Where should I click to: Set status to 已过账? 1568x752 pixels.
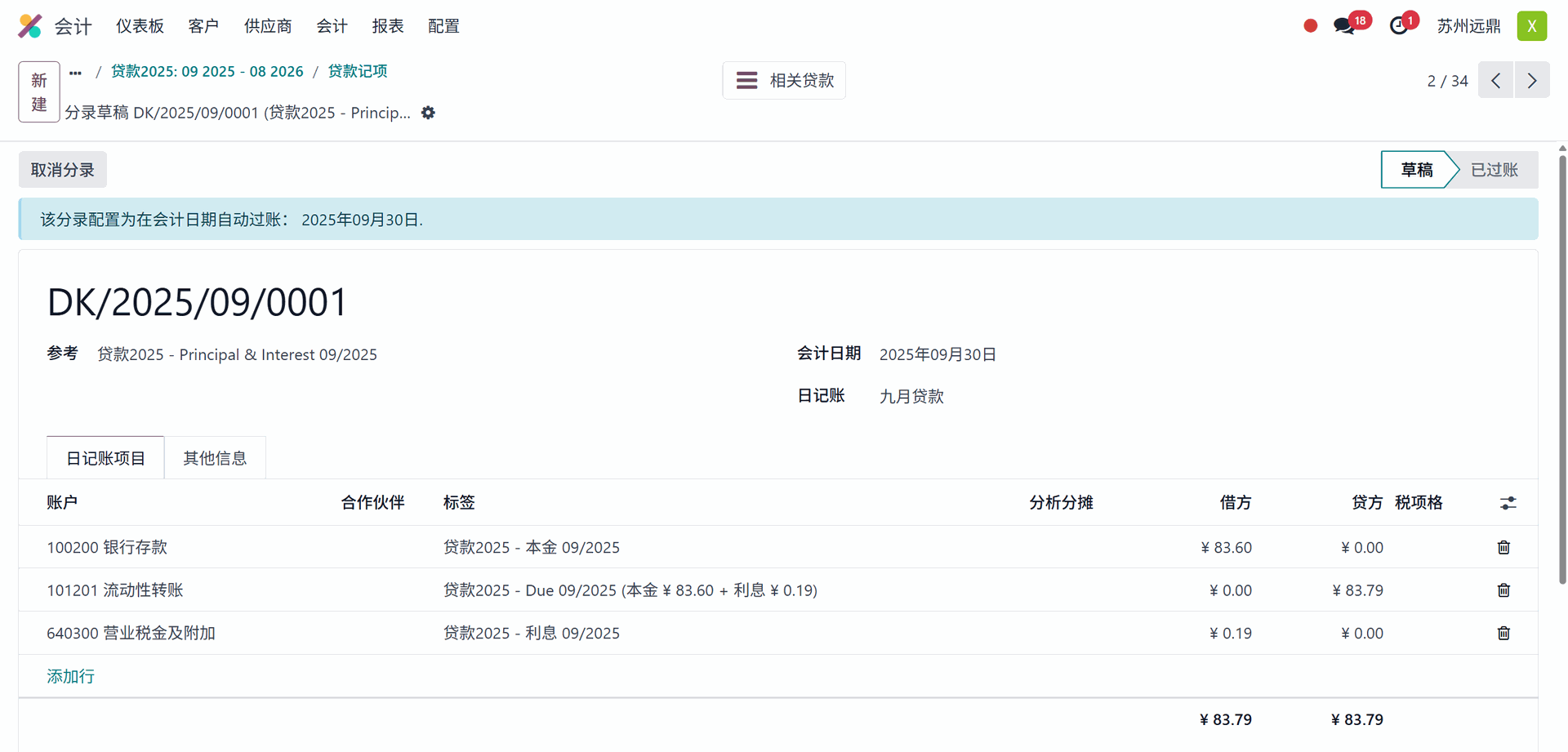point(1494,170)
